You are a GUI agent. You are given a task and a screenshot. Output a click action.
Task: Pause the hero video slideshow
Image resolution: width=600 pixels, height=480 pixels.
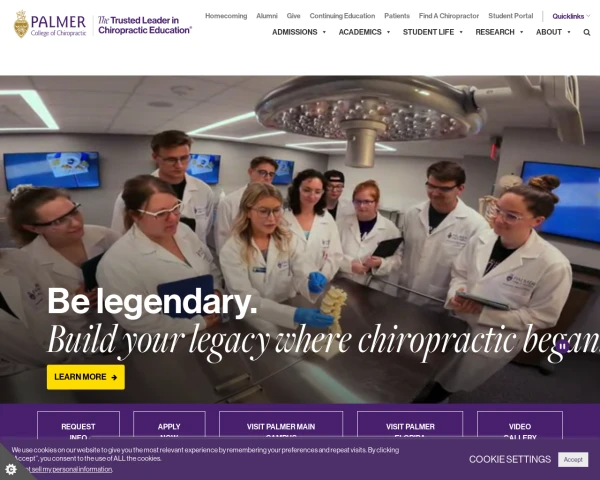562,347
